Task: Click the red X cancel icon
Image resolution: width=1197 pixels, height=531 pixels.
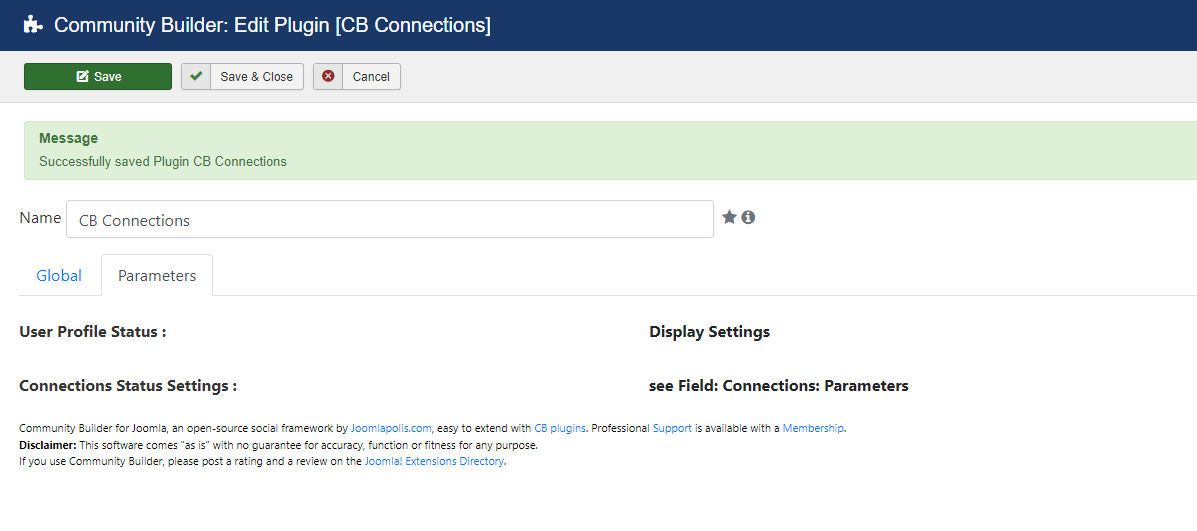Action: point(328,76)
